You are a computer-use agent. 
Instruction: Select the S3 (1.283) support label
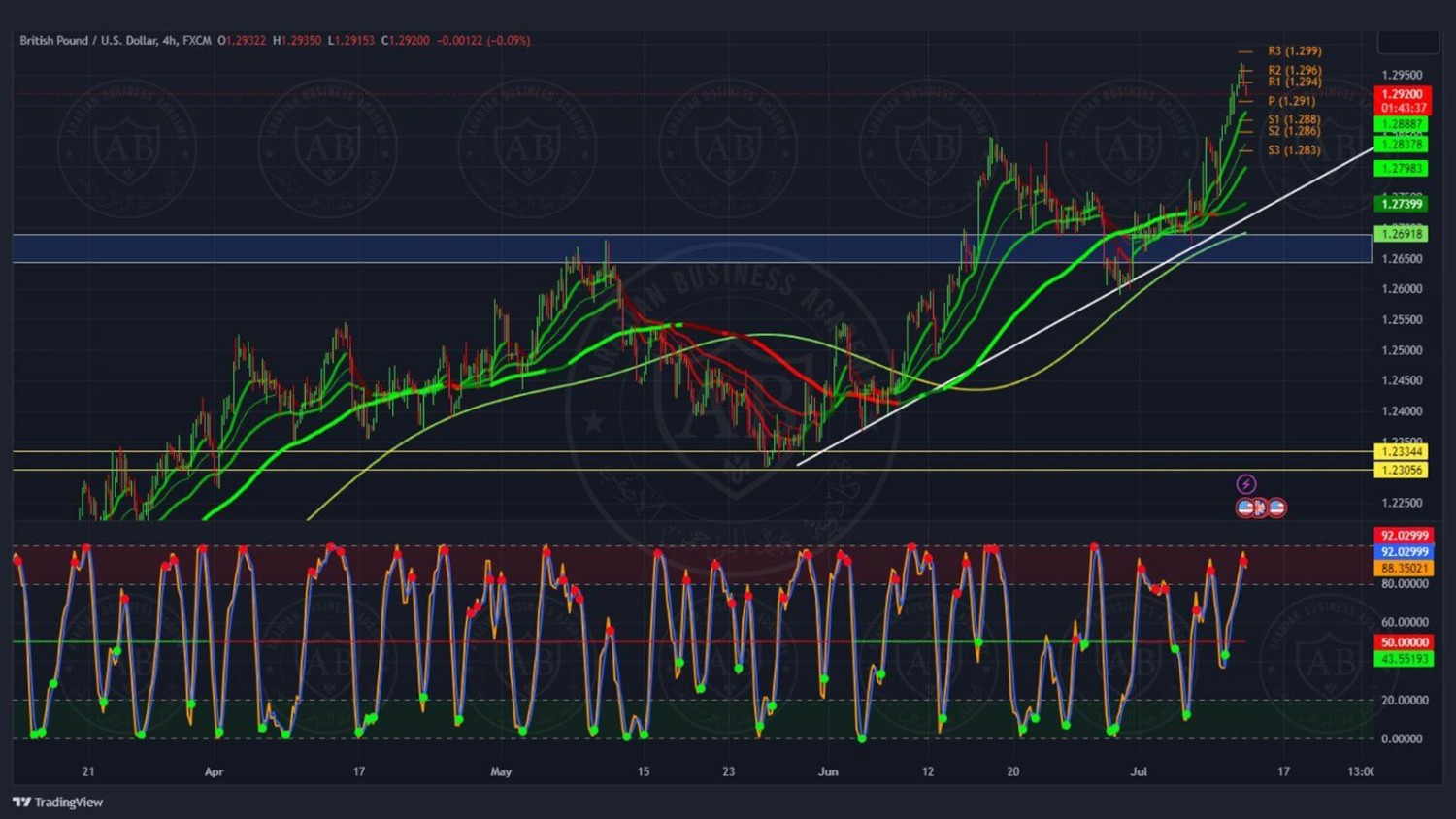[x=1293, y=150]
